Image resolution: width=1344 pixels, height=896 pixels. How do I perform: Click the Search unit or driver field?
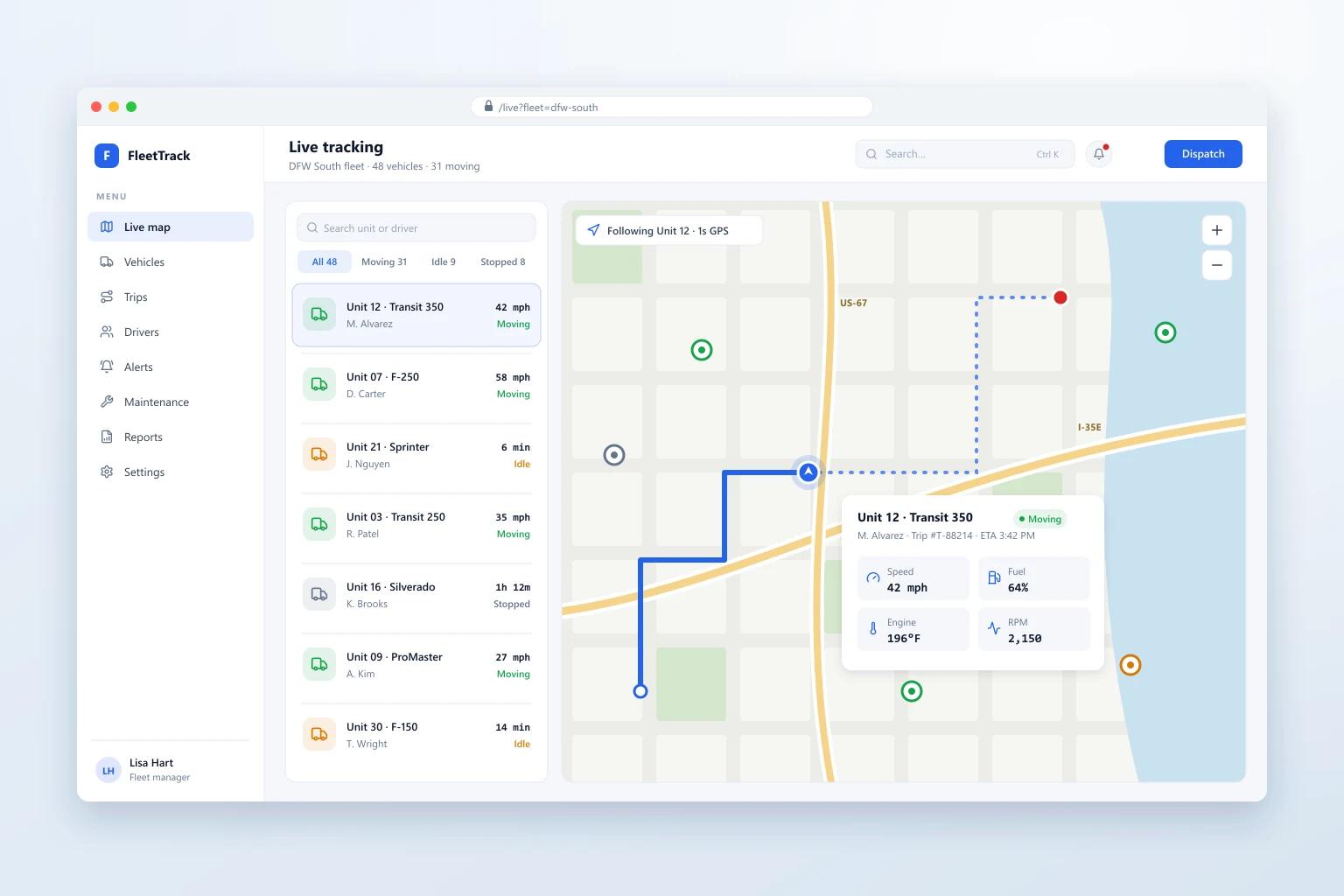click(416, 227)
